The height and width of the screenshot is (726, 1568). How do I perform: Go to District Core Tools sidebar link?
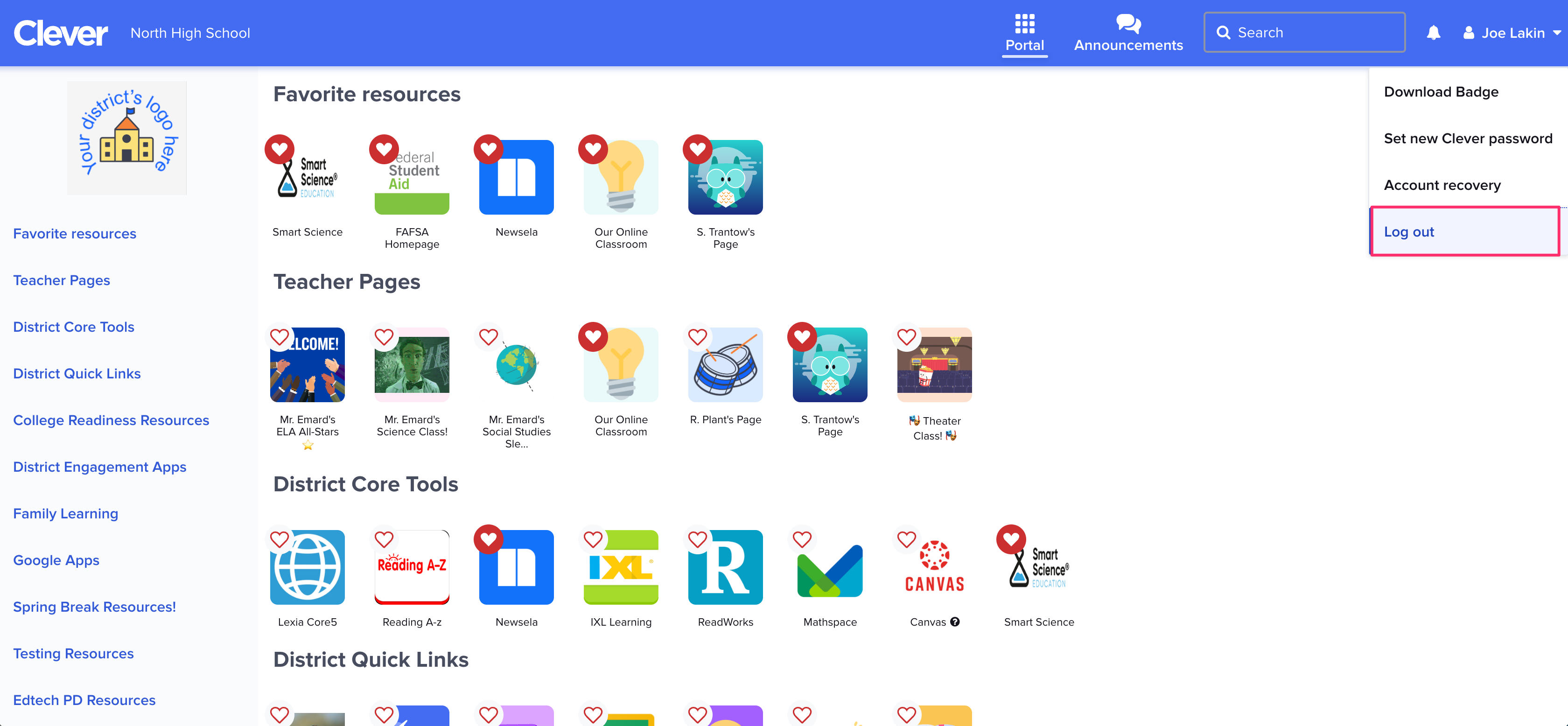(x=74, y=327)
